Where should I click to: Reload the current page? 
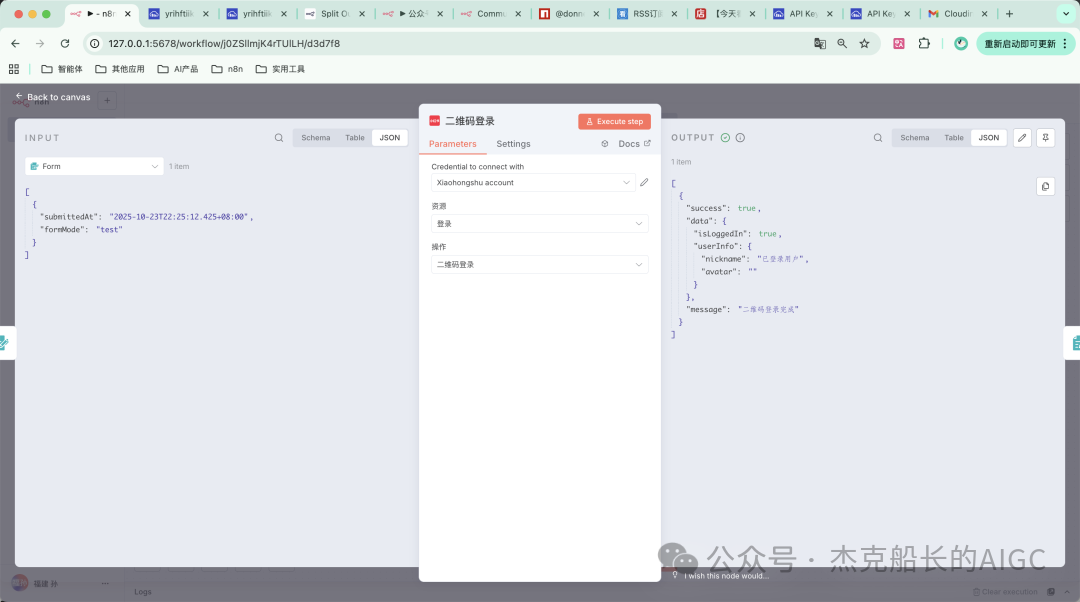[x=65, y=43]
